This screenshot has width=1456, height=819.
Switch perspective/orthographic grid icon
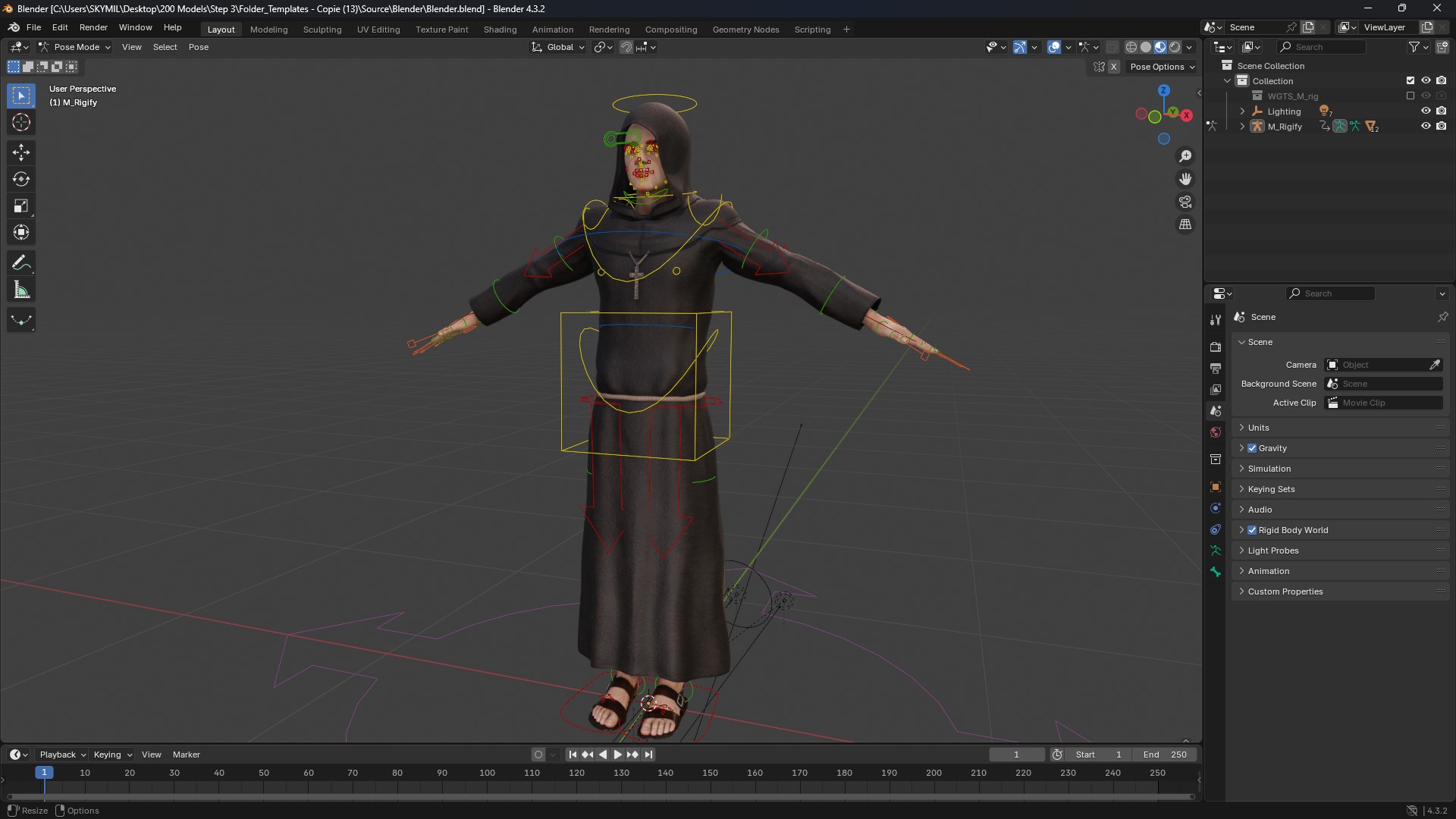pos(1185,224)
